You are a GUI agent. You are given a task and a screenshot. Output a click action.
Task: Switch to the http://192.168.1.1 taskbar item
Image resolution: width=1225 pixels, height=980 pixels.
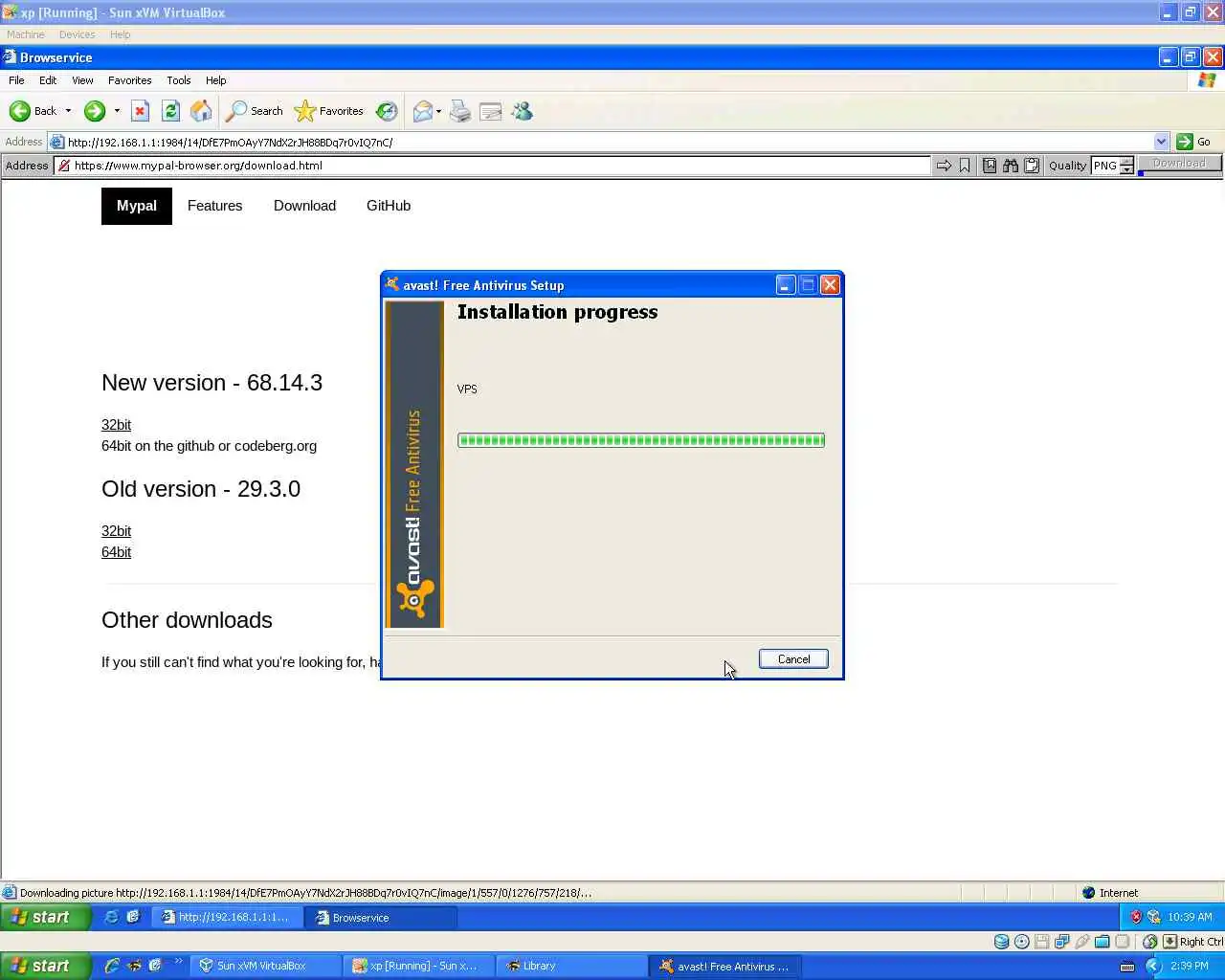[x=227, y=917]
